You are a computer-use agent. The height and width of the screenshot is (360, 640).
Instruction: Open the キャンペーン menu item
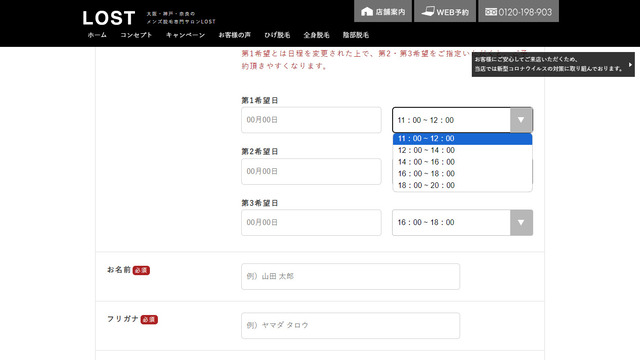185,35
